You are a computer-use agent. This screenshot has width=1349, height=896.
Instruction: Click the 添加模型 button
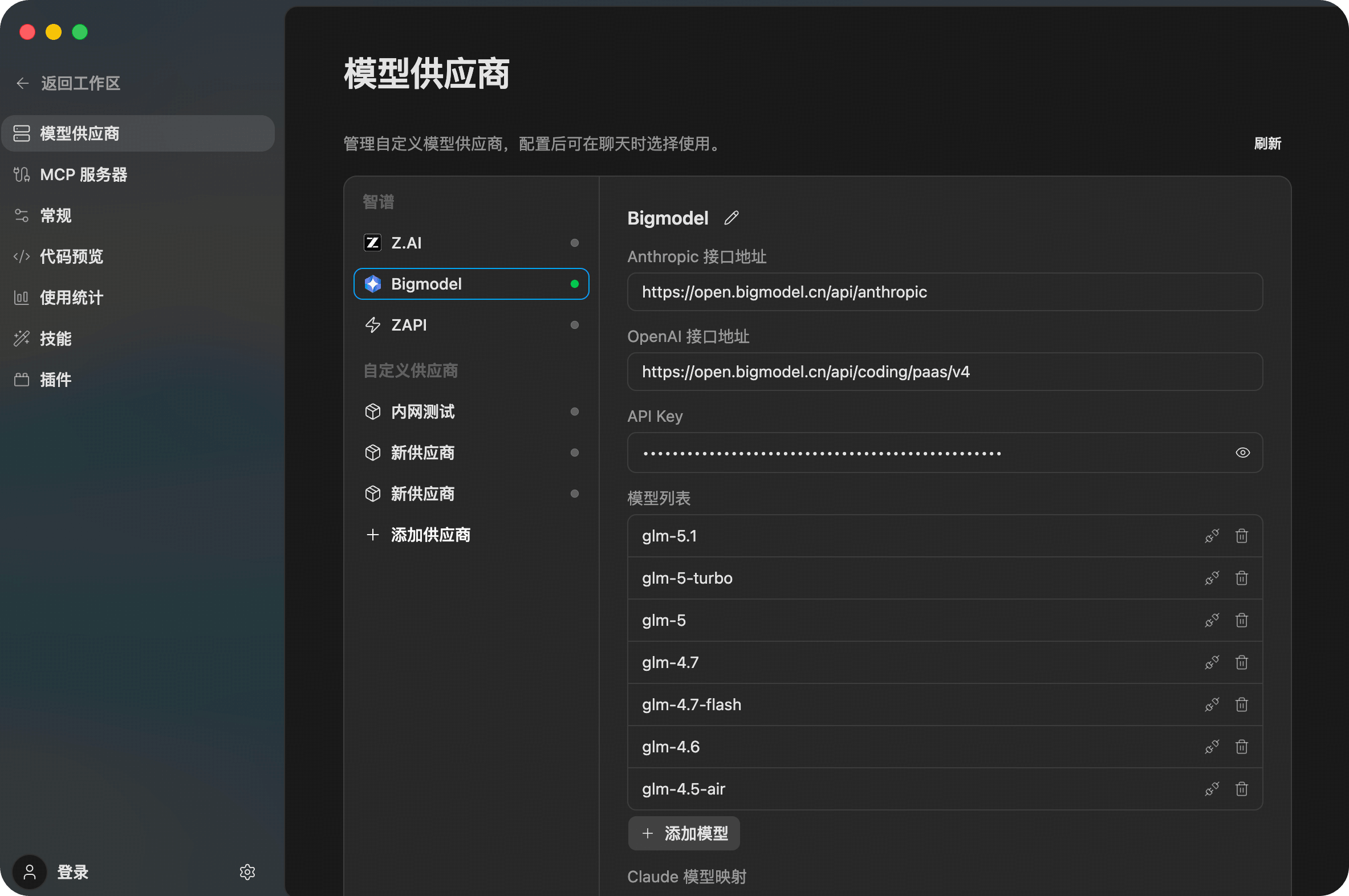point(684,833)
